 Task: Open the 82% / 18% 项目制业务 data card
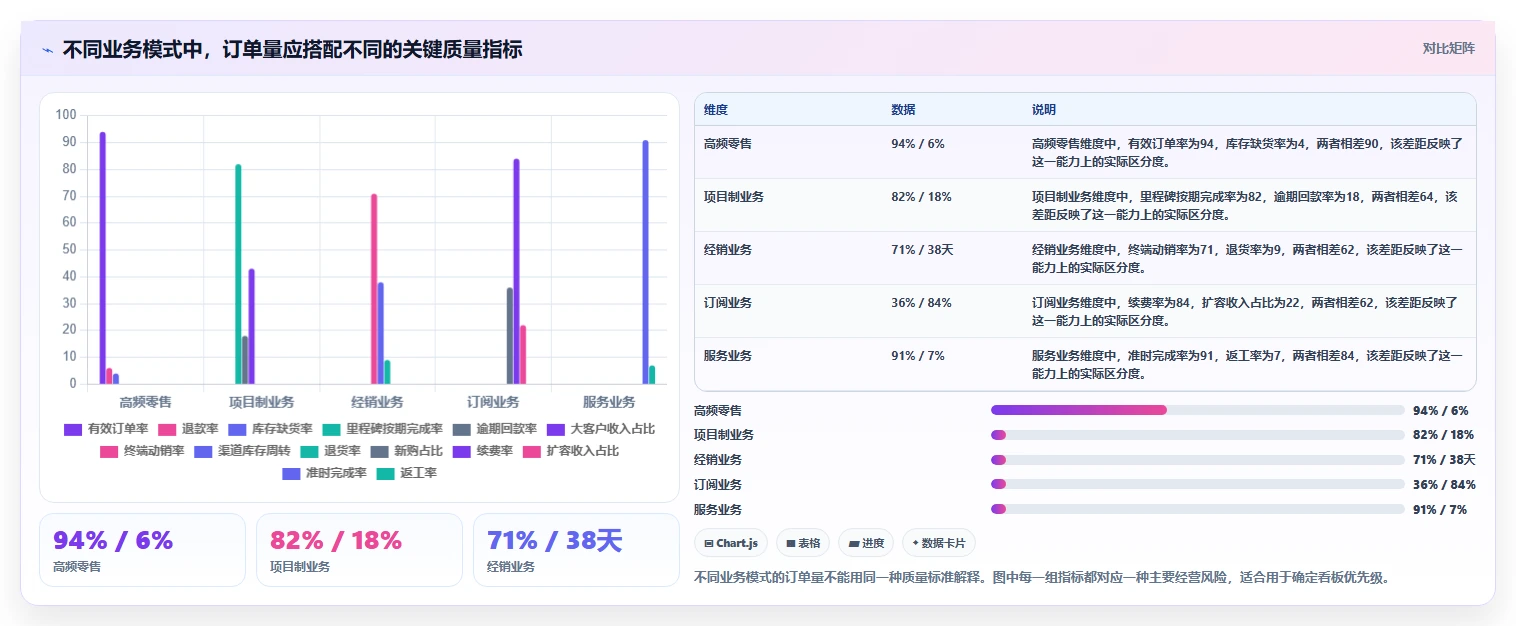[359, 550]
